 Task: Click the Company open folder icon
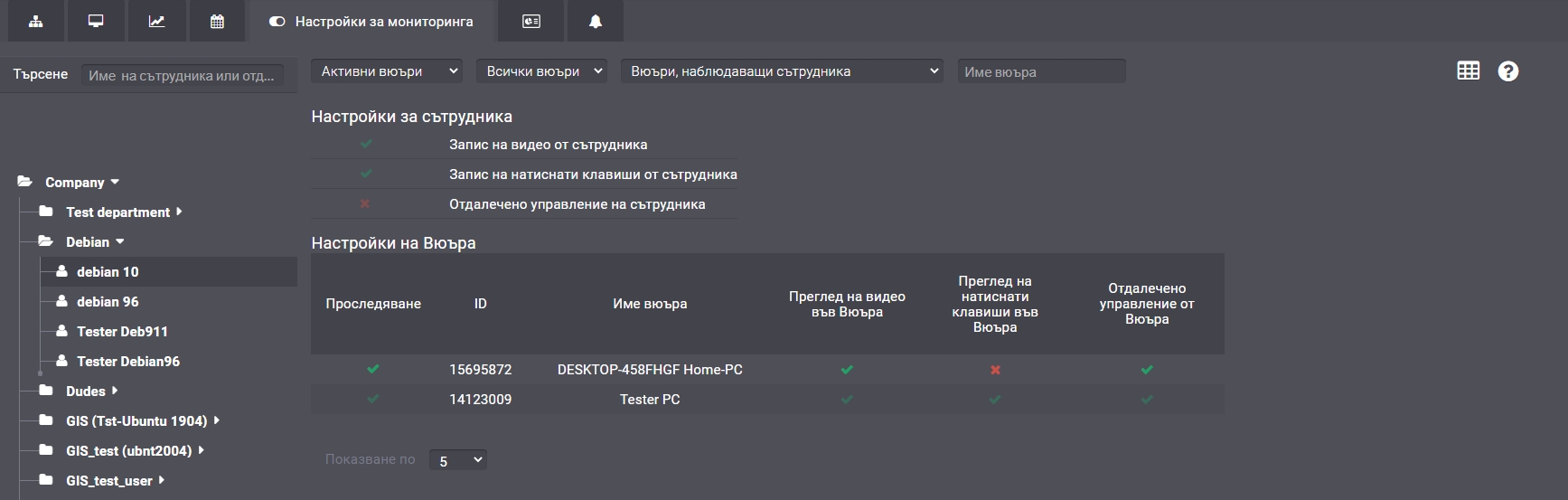tap(24, 182)
